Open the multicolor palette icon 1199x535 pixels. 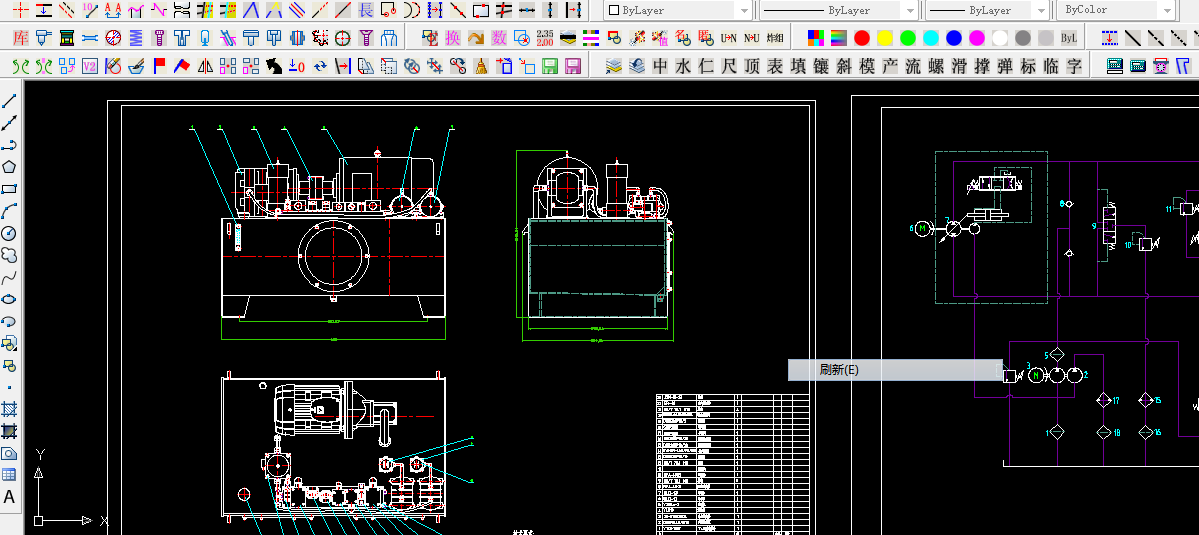(816, 37)
